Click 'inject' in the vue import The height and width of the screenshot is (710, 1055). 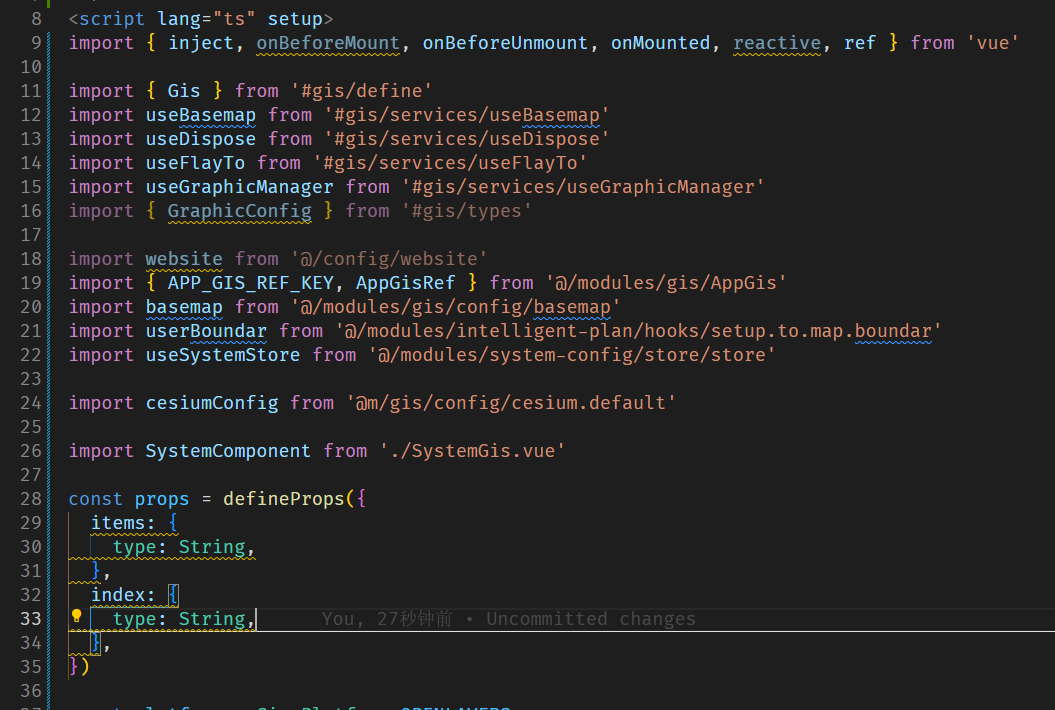[201, 43]
